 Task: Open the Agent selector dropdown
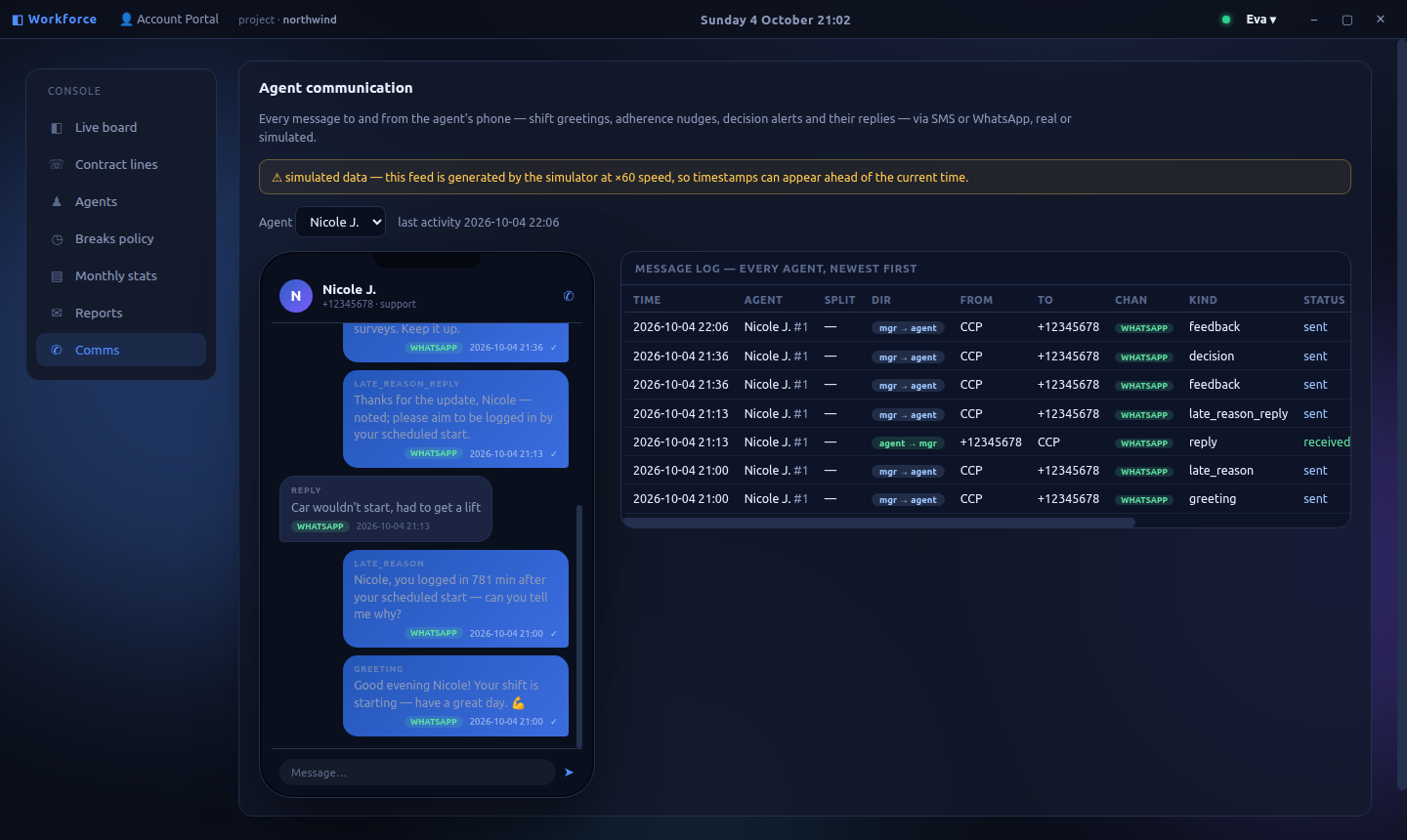(x=341, y=222)
